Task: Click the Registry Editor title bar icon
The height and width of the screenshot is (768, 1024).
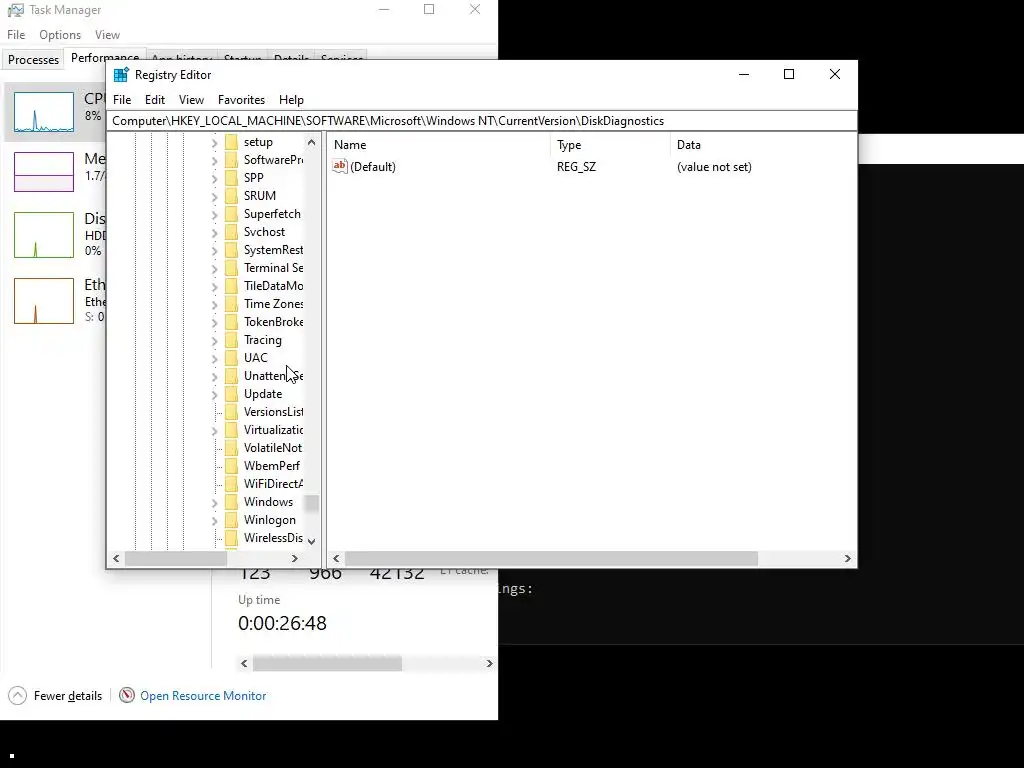Action: 121,74
